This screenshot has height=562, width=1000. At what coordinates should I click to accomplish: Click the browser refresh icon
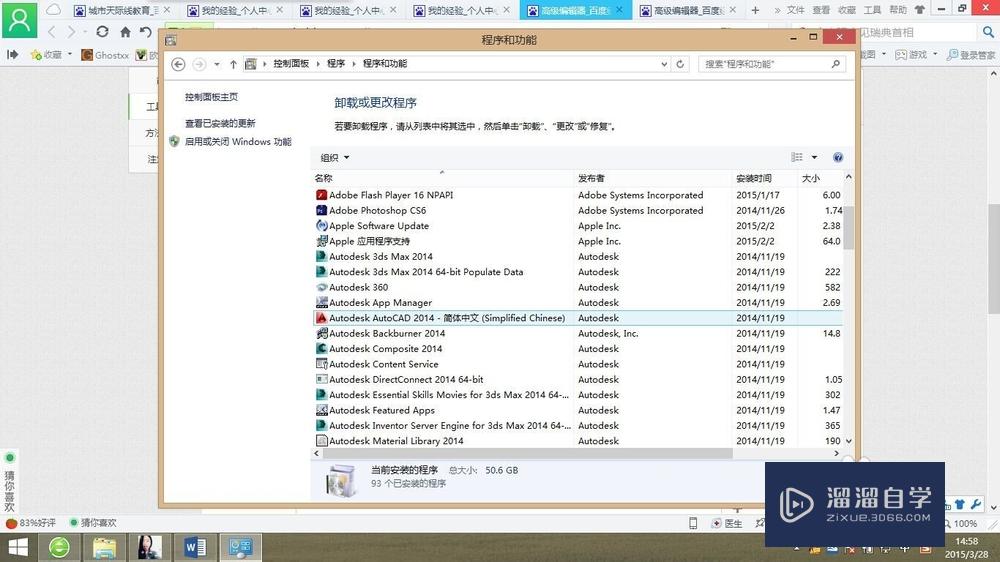coord(102,31)
